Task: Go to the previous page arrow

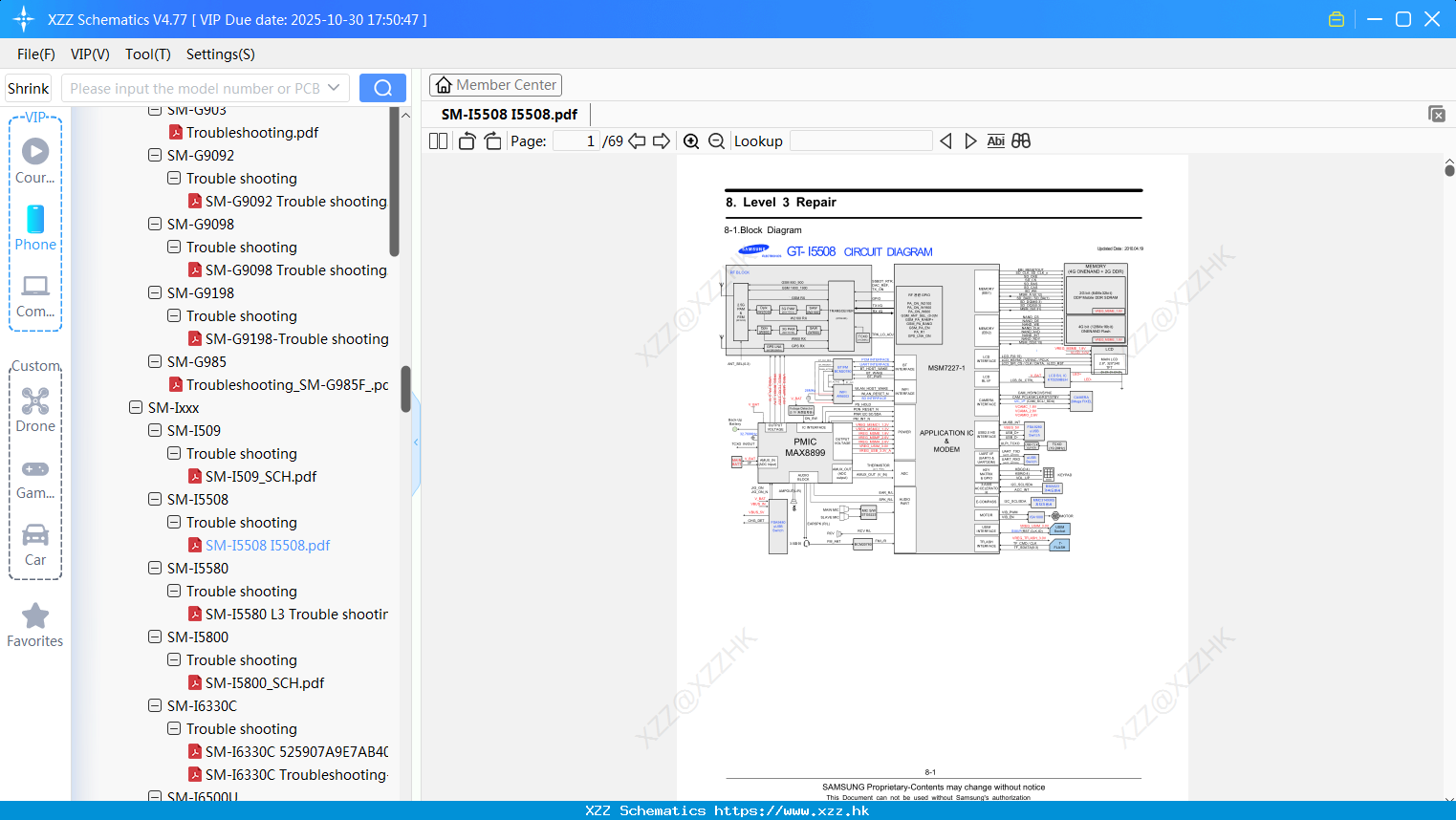Action: [637, 141]
